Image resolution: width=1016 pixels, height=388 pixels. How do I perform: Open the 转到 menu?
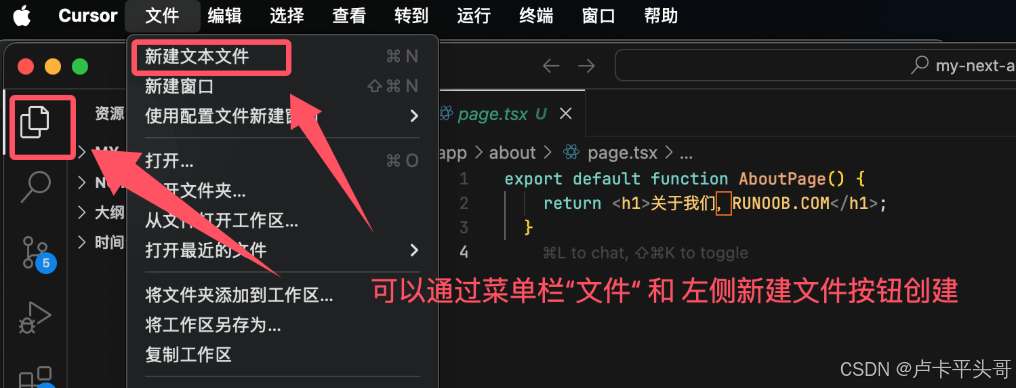pyautogui.click(x=411, y=16)
